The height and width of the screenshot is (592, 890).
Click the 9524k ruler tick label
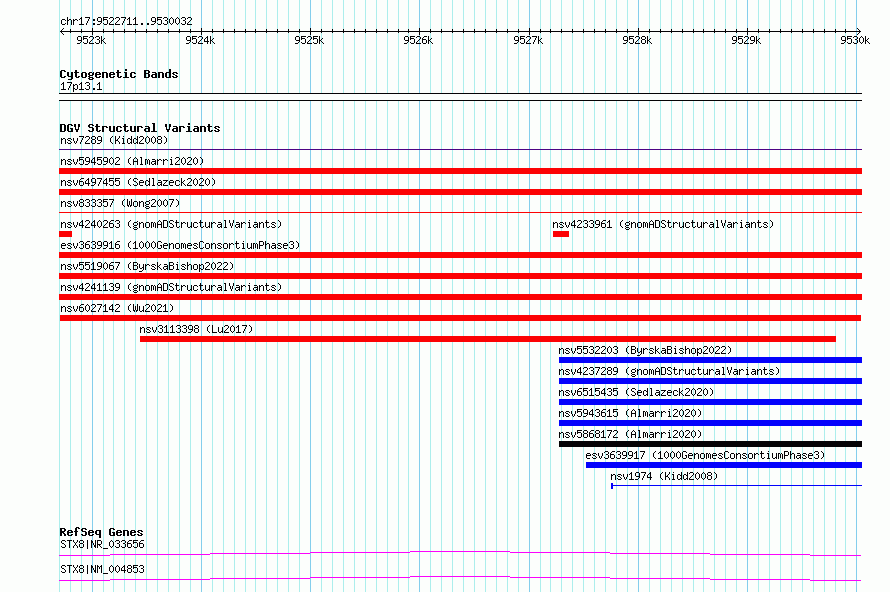(x=200, y=40)
